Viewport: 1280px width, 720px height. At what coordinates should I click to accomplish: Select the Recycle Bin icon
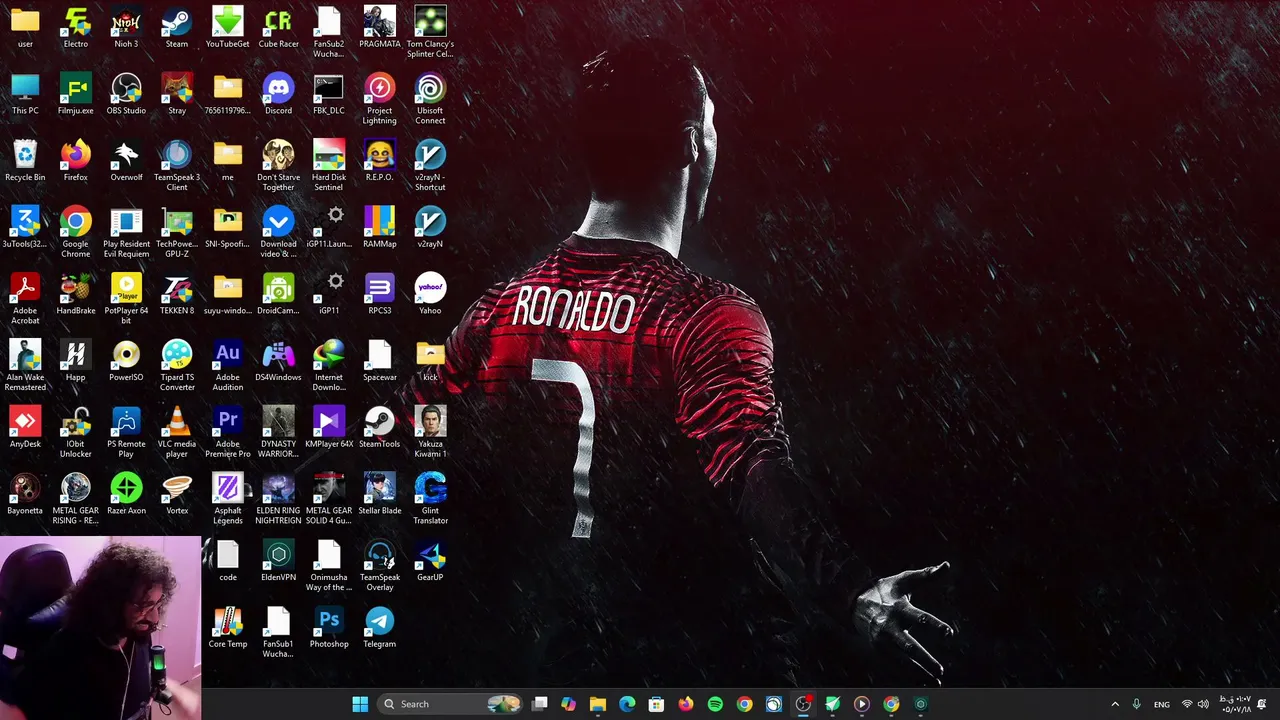tap(25, 161)
